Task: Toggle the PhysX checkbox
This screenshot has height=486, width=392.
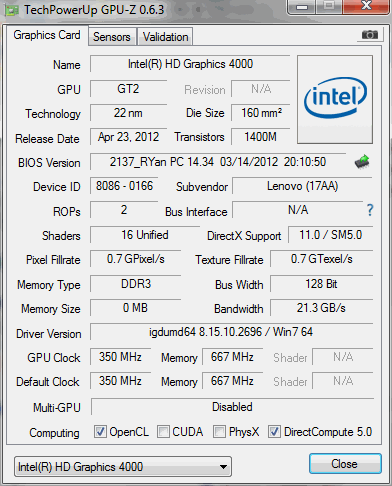Action: click(x=219, y=431)
